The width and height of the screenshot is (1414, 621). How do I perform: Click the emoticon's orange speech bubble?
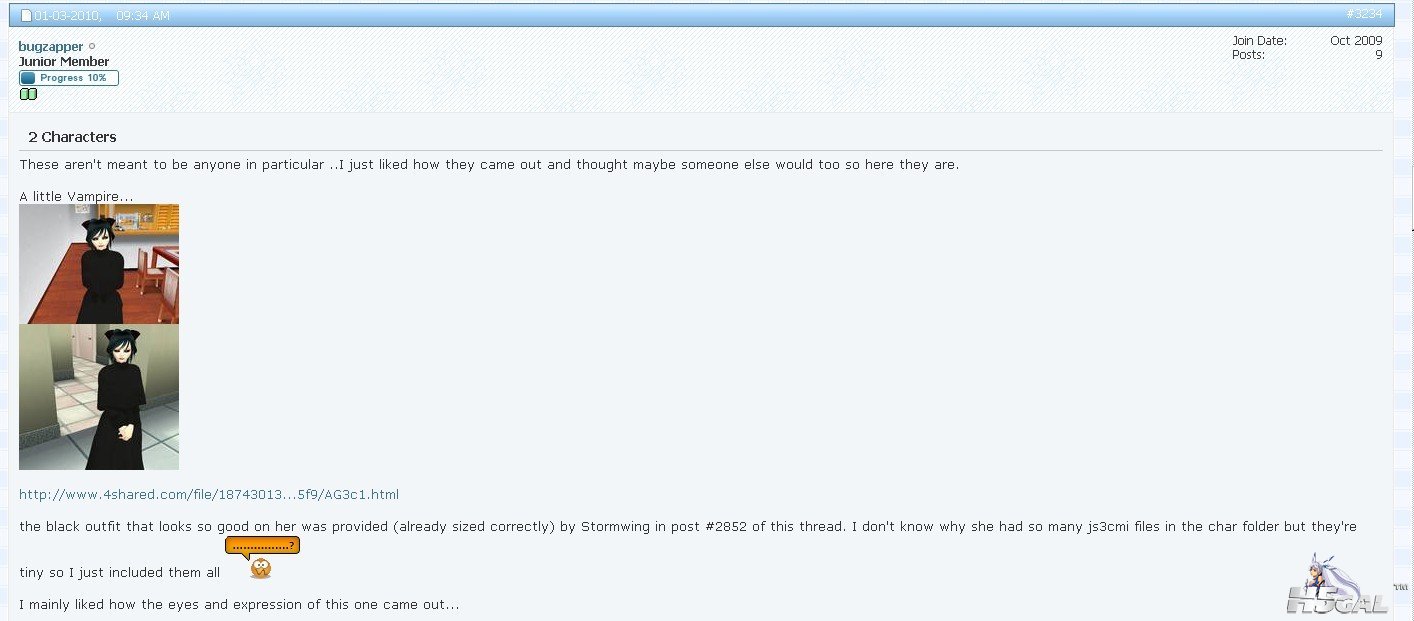[262, 546]
